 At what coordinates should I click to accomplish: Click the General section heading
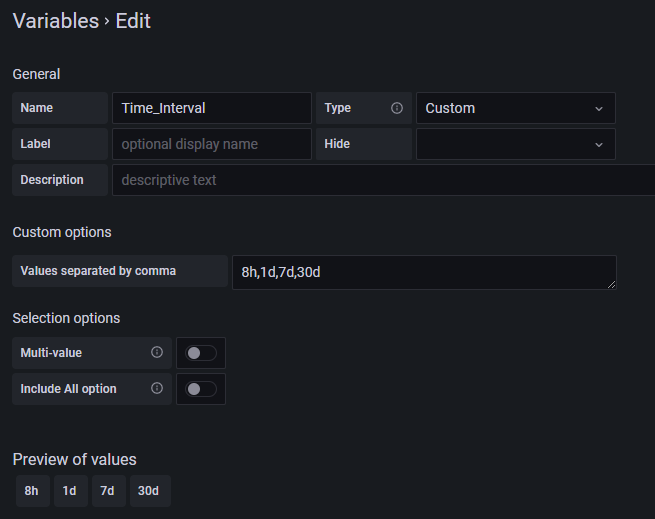click(36, 74)
